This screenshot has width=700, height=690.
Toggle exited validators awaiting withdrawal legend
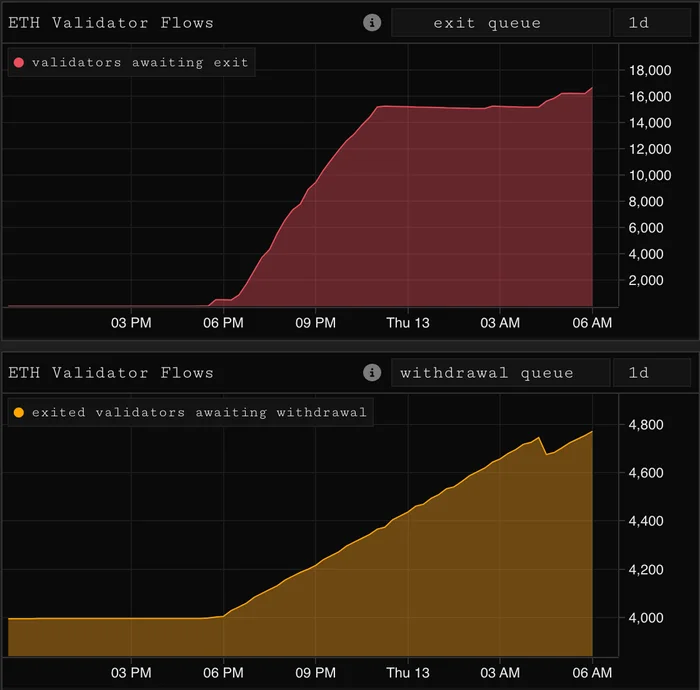pos(191,412)
